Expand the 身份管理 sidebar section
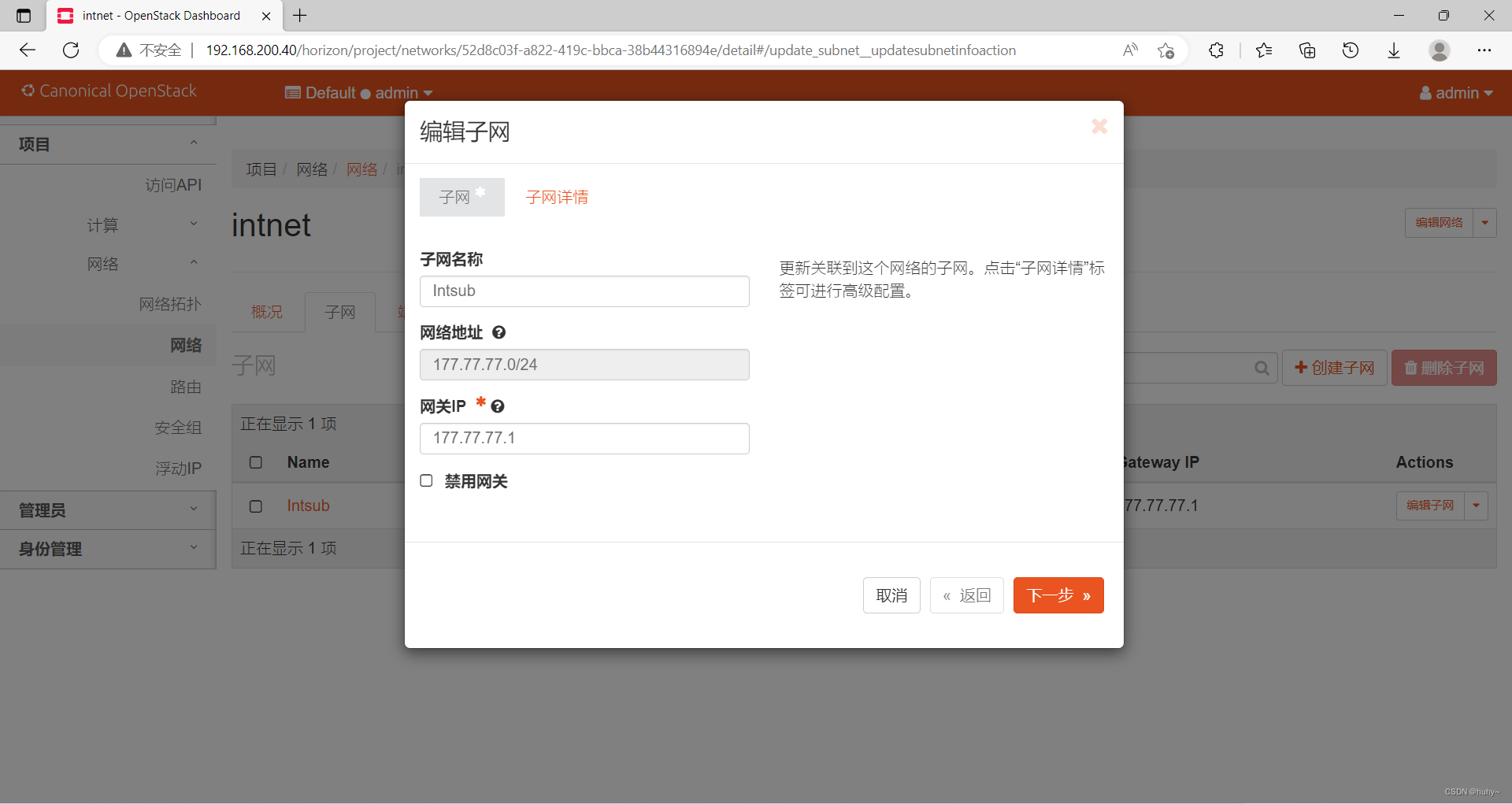1512x804 pixels. (108, 549)
